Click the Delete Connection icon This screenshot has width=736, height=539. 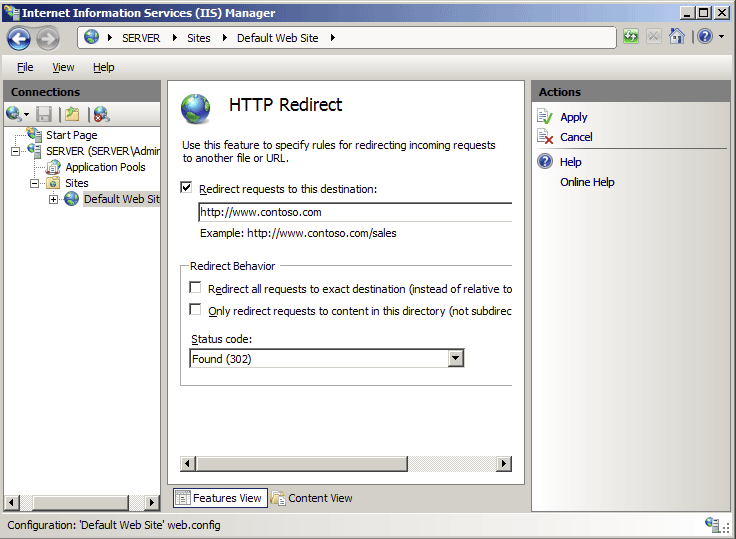click(x=101, y=114)
